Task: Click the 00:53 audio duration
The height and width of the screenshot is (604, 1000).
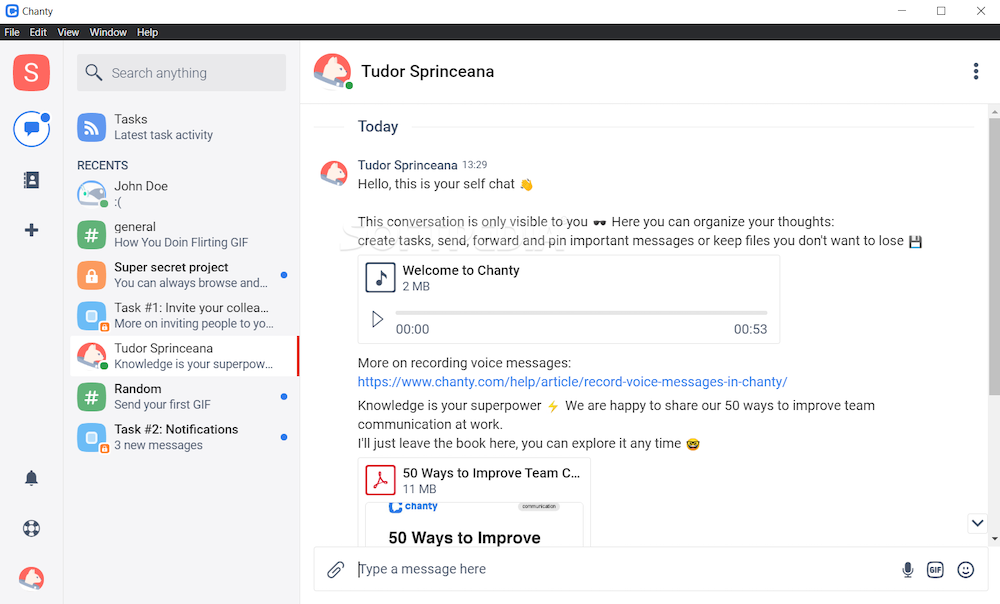Action: coord(750,329)
